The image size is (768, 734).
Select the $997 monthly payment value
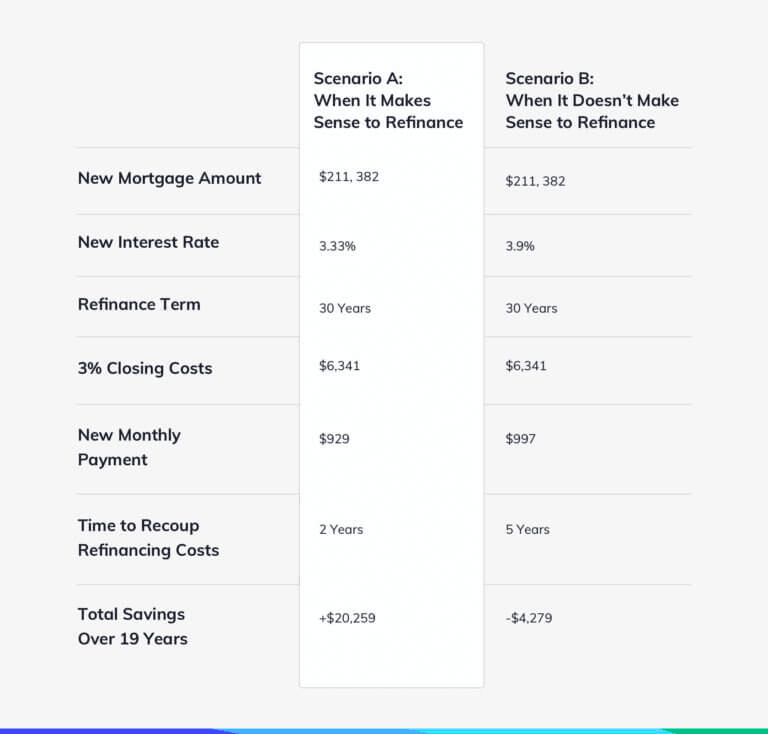pyautogui.click(x=521, y=439)
